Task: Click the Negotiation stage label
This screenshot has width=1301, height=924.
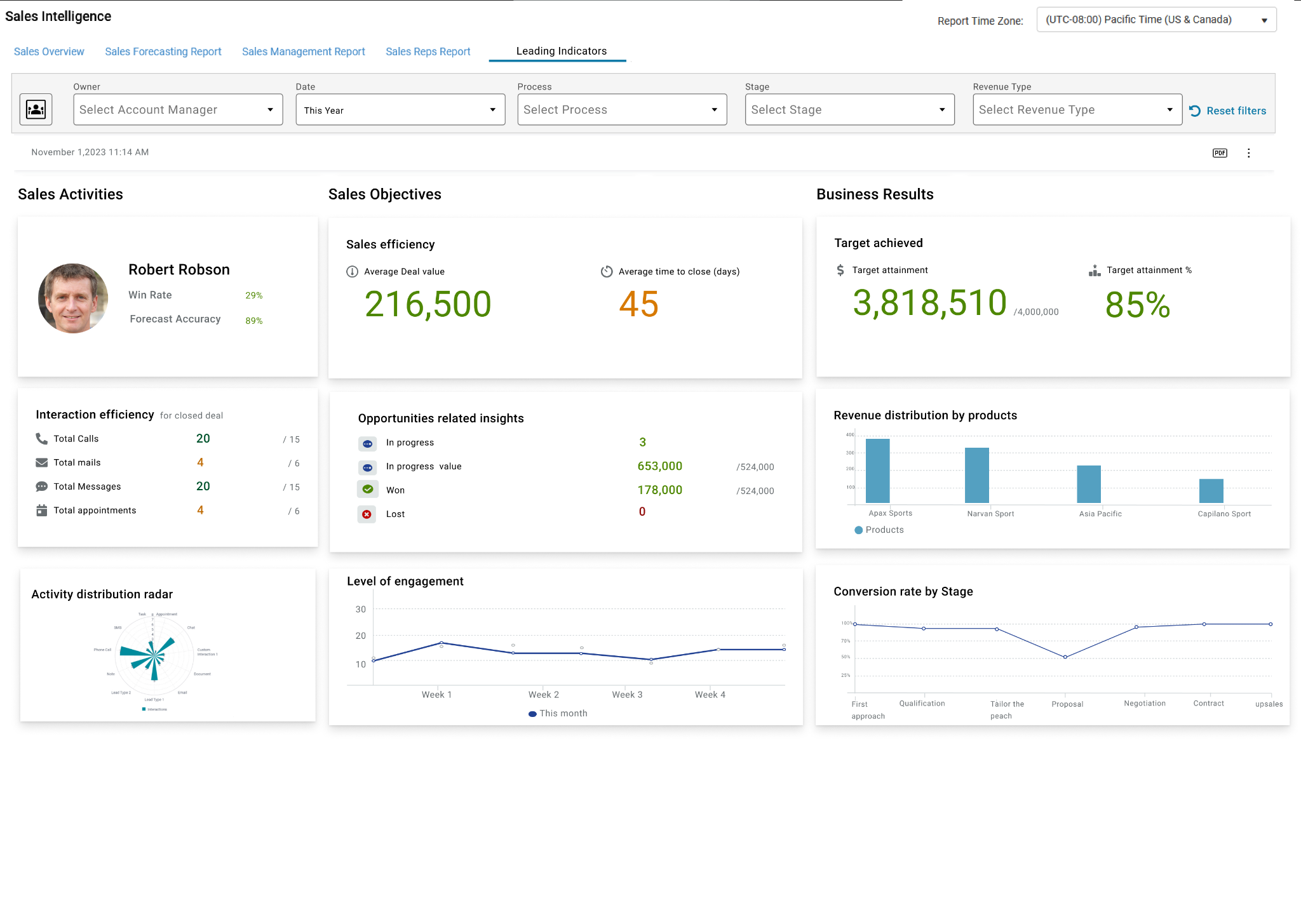Action: click(1145, 704)
